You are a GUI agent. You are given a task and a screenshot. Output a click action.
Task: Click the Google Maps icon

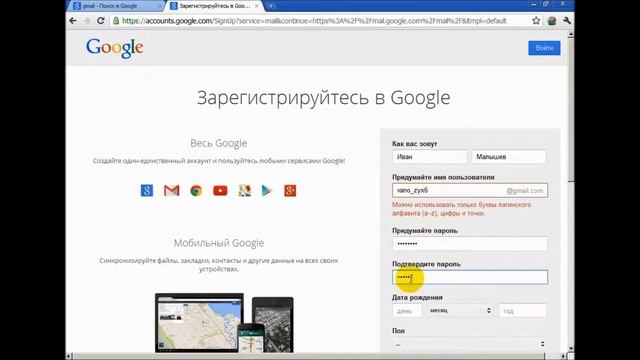coord(244,191)
